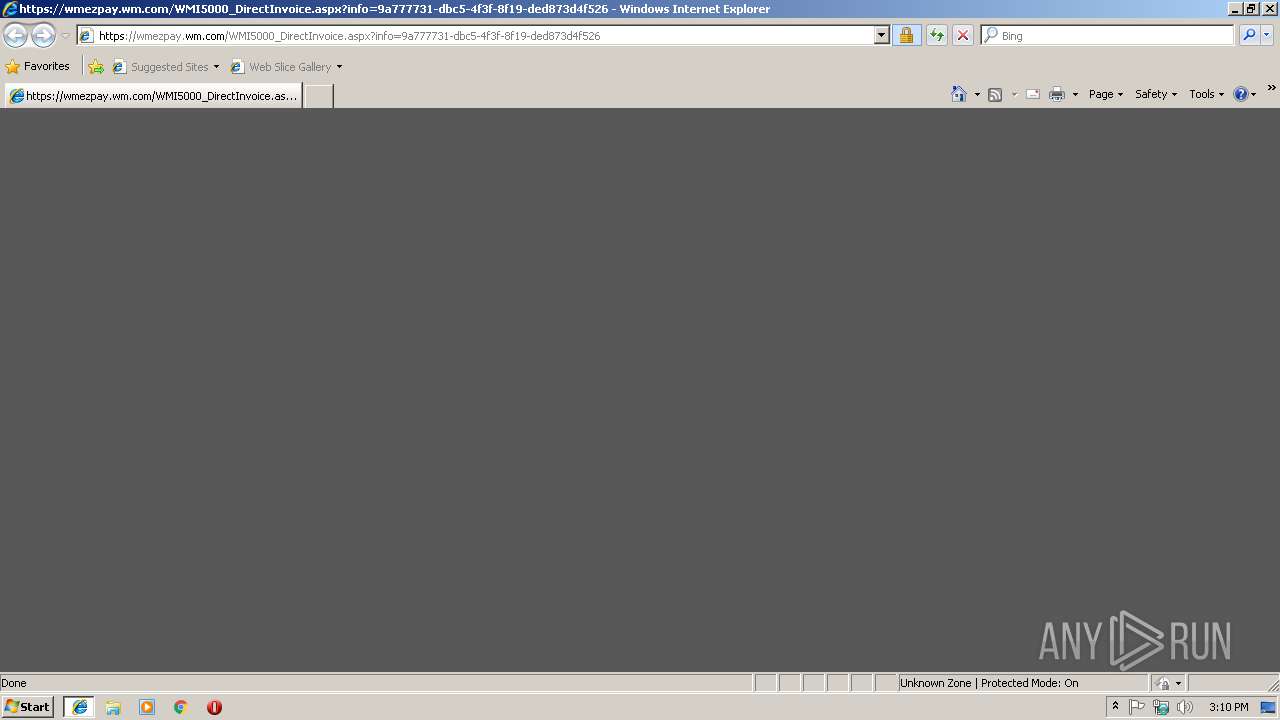The width and height of the screenshot is (1280, 720).
Task: Open Windows Explorer folder in taskbar
Action: [113, 707]
